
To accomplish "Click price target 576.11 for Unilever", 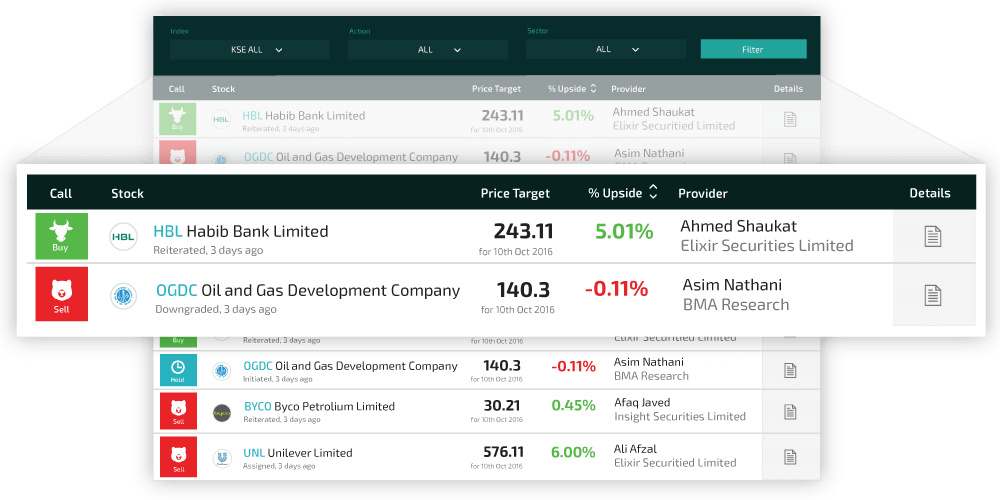I will click(504, 452).
